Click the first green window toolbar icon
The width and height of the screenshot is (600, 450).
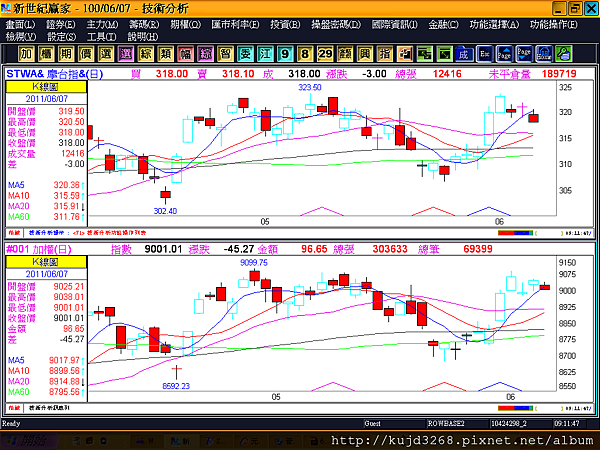[x=424, y=54]
